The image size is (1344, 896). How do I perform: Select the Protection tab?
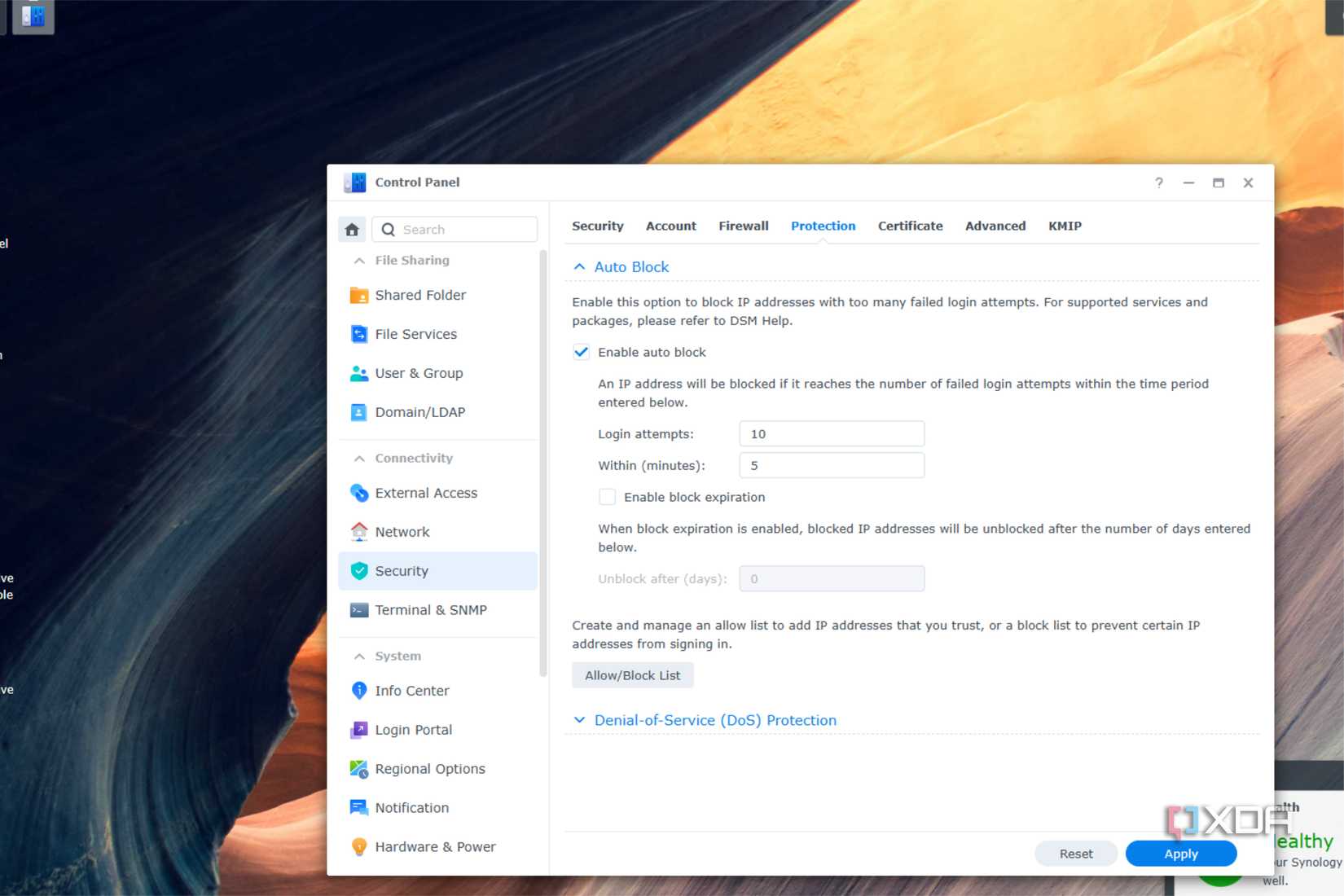pyautogui.click(x=823, y=226)
